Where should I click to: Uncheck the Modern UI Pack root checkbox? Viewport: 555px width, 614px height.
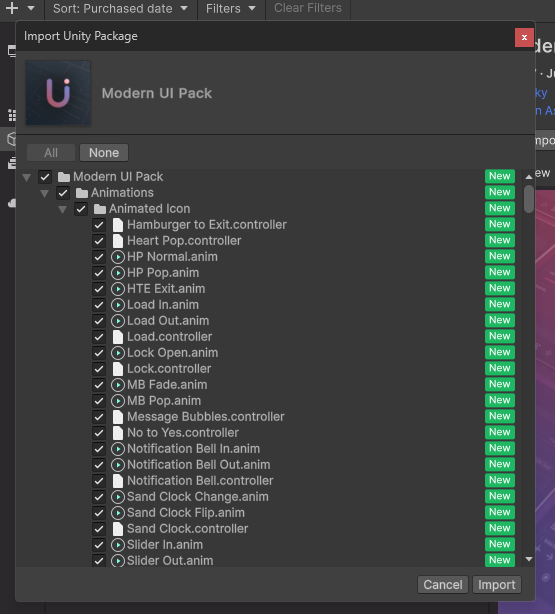[45, 177]
